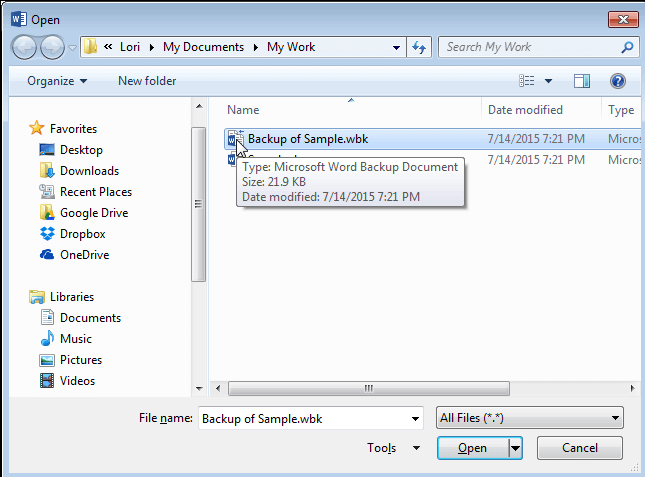645x477 pixels.
Task: Click the horizontal scrollbar in file list
Action: tap(370, 387)
